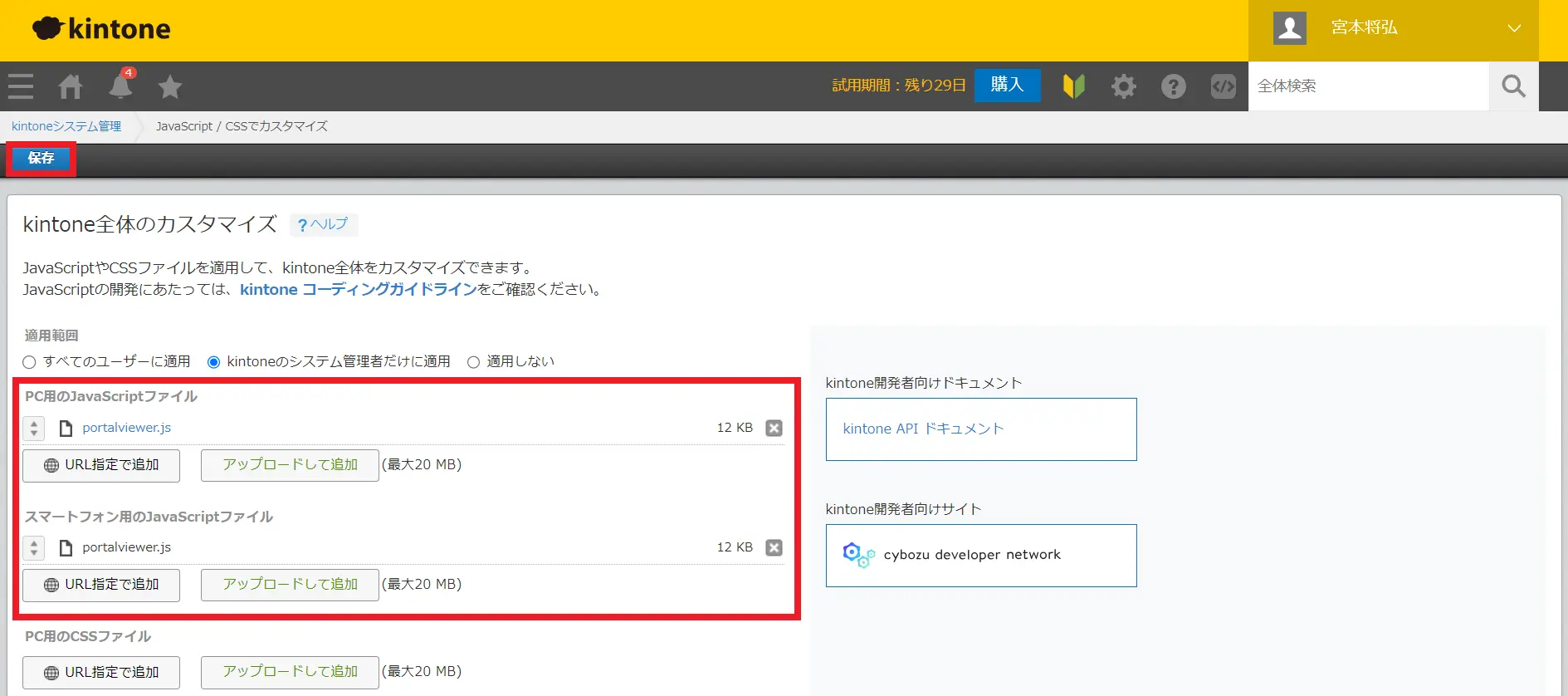This screenshot has width=1568, height=696.
Task: Remove portalviewer.js from PC JavaScript files
Action: pyautogui.click(x=774, y=428)
